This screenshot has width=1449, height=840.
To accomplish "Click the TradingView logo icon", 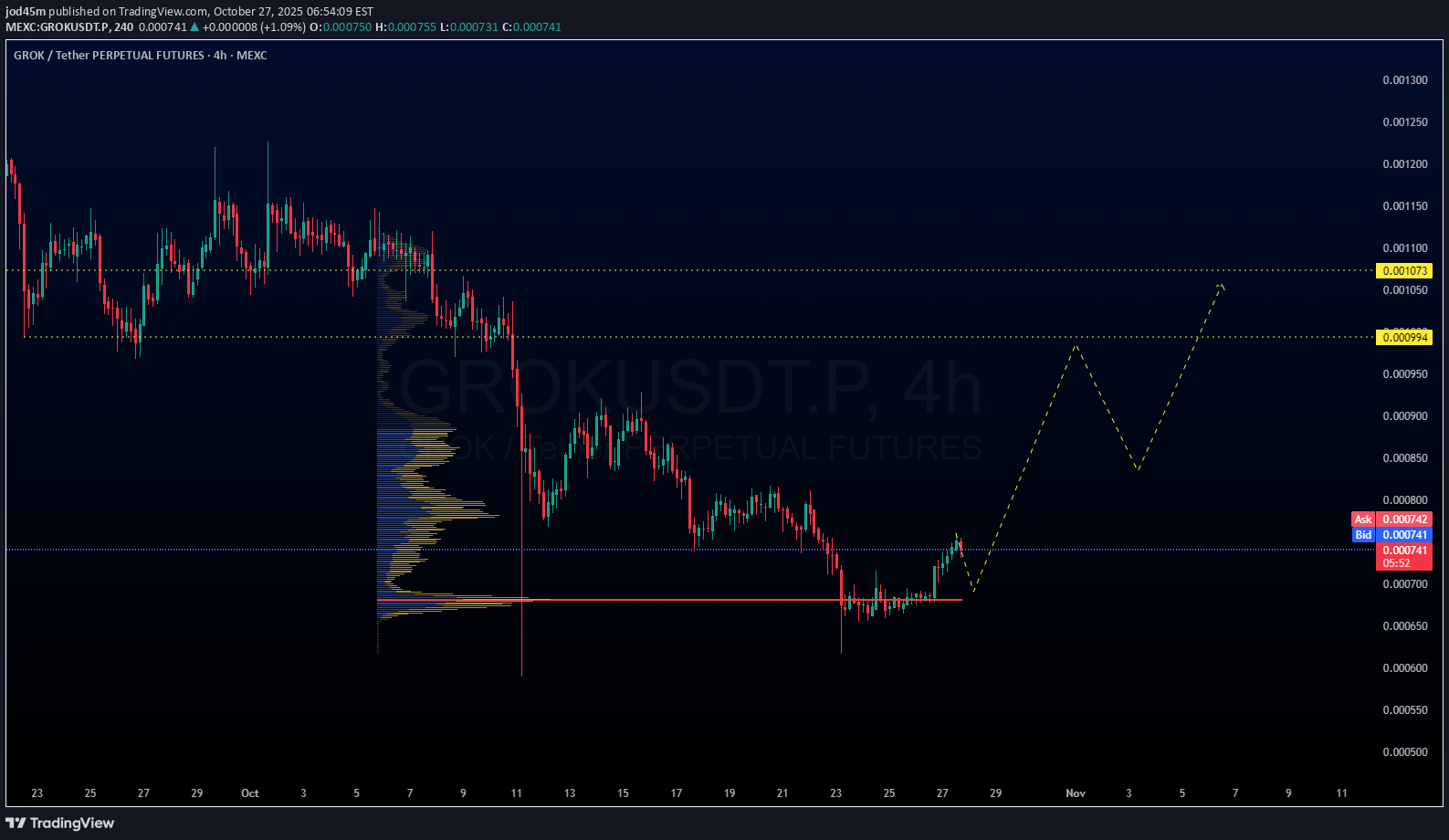I will tap(16, 823).
